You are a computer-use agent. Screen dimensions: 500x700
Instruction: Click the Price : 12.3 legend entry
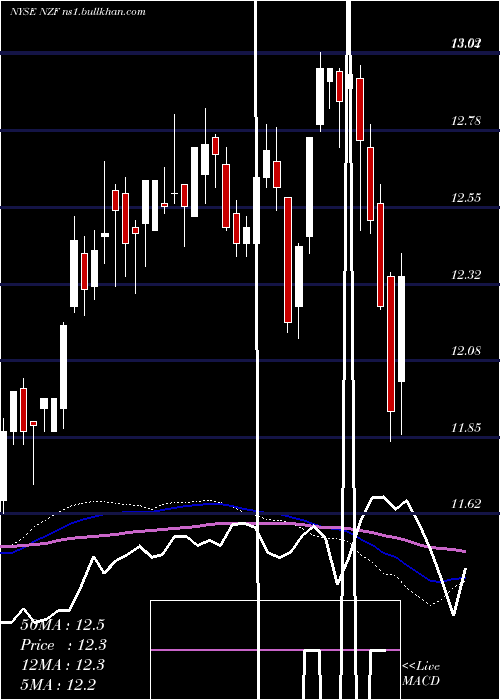(x=64, y=645)
